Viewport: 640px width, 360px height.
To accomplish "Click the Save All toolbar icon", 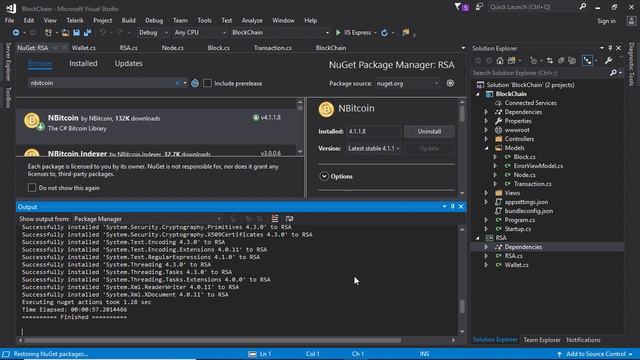I will coord(87,33).
